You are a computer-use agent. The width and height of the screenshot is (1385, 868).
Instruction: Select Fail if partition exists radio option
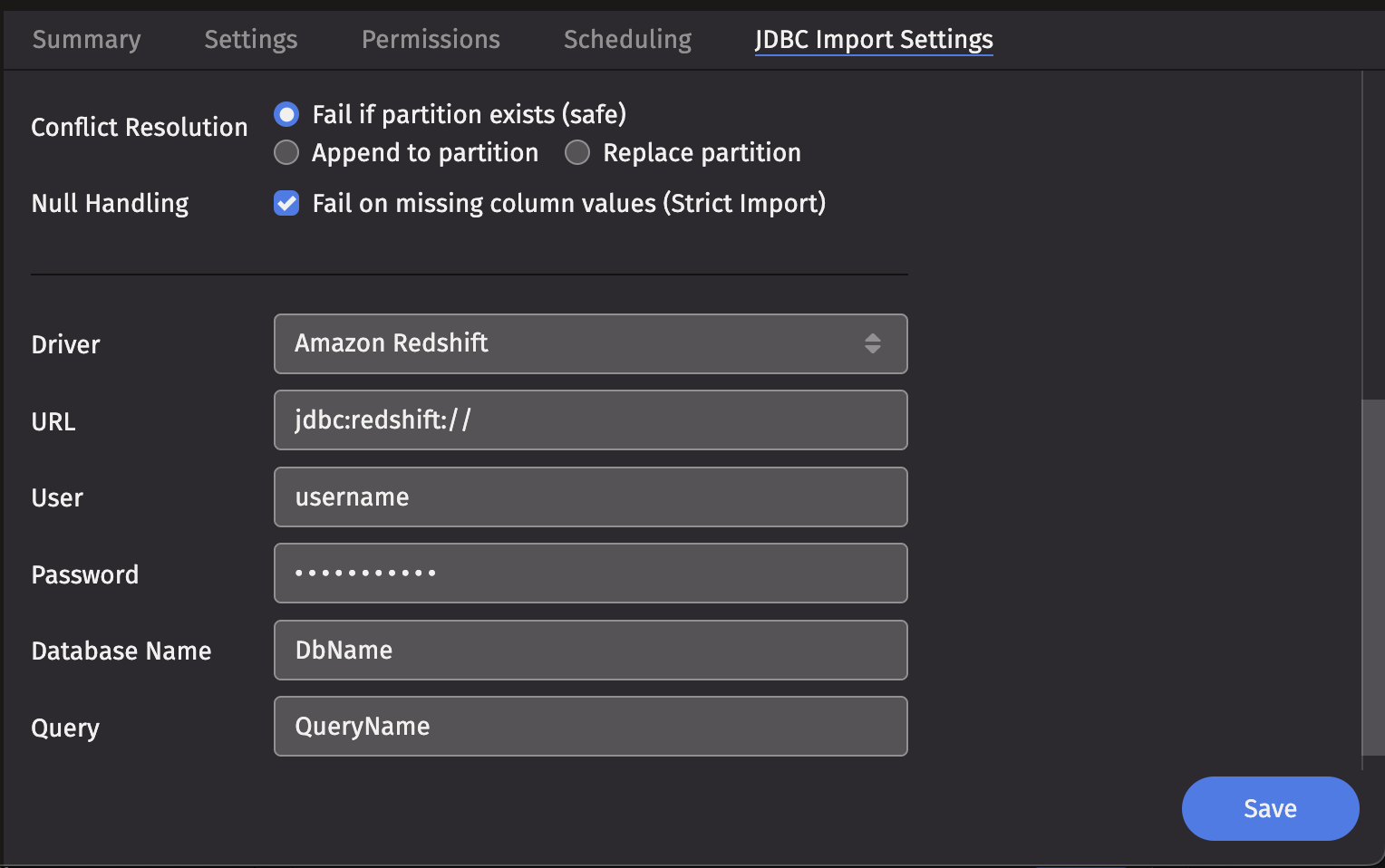(286, 114)
